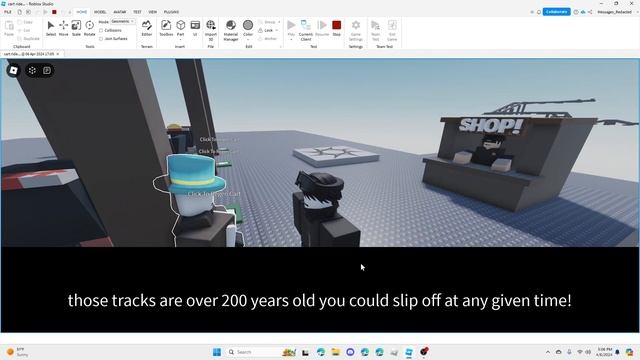Toggle the Collisions checkbox
The width and height of the screenshot is (640, 360).
coord(101,30)
